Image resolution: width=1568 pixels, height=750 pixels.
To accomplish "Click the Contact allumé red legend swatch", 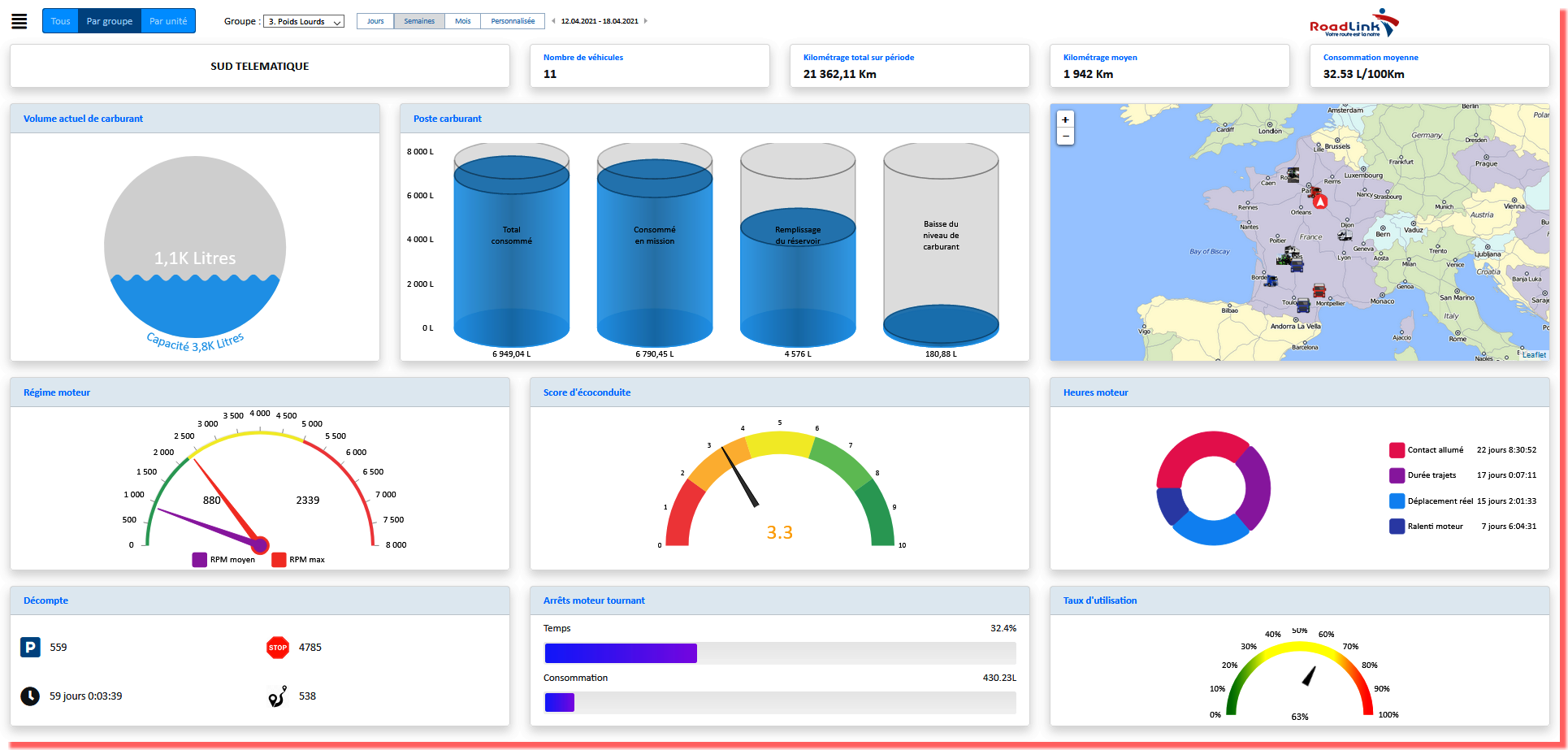I will [x=1397, y=450].
